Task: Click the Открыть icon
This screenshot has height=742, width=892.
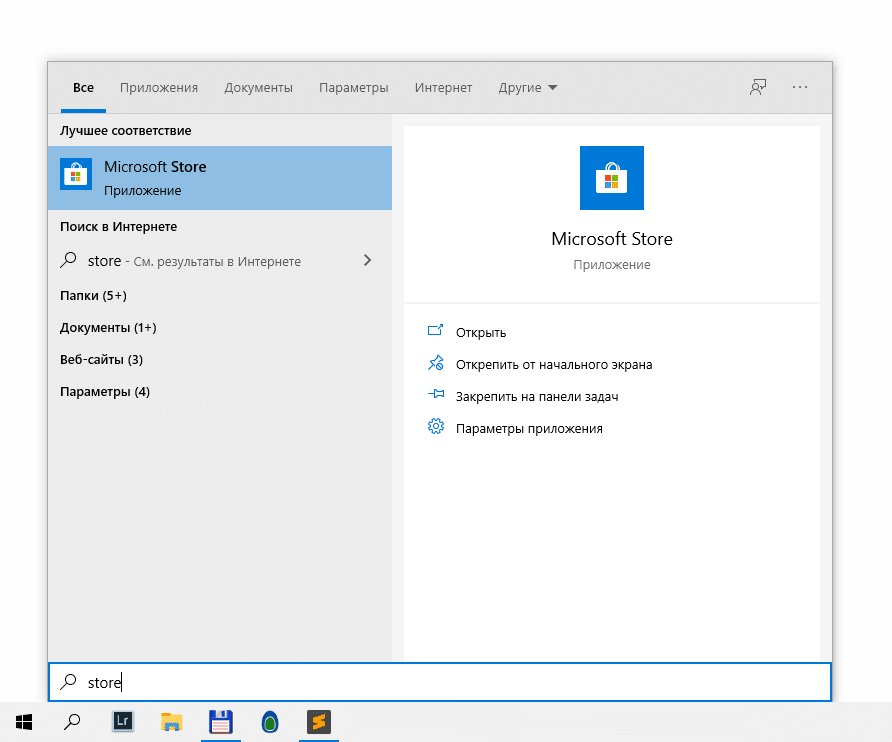Action: coord(435,330)
